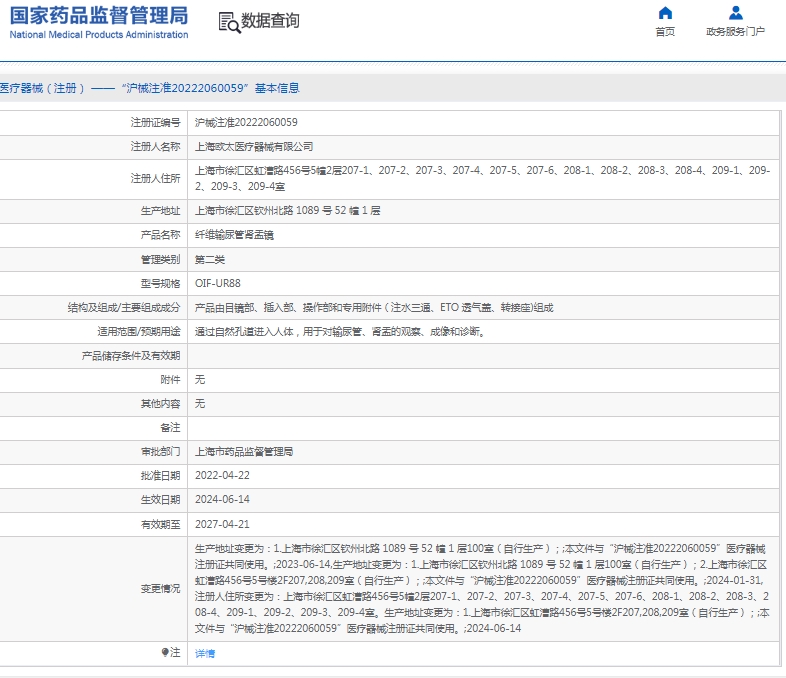Viewport: 786px width, 678px height.
Task: Open the 政务服务门户 user portal icon
Action: tap(736, 13)
